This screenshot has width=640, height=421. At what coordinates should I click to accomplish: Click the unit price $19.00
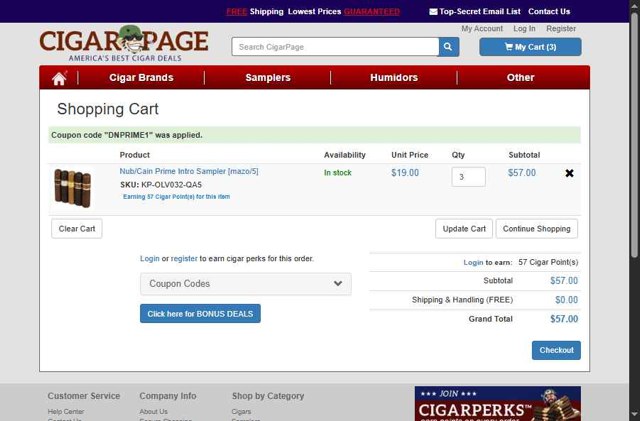pos(405,173)
